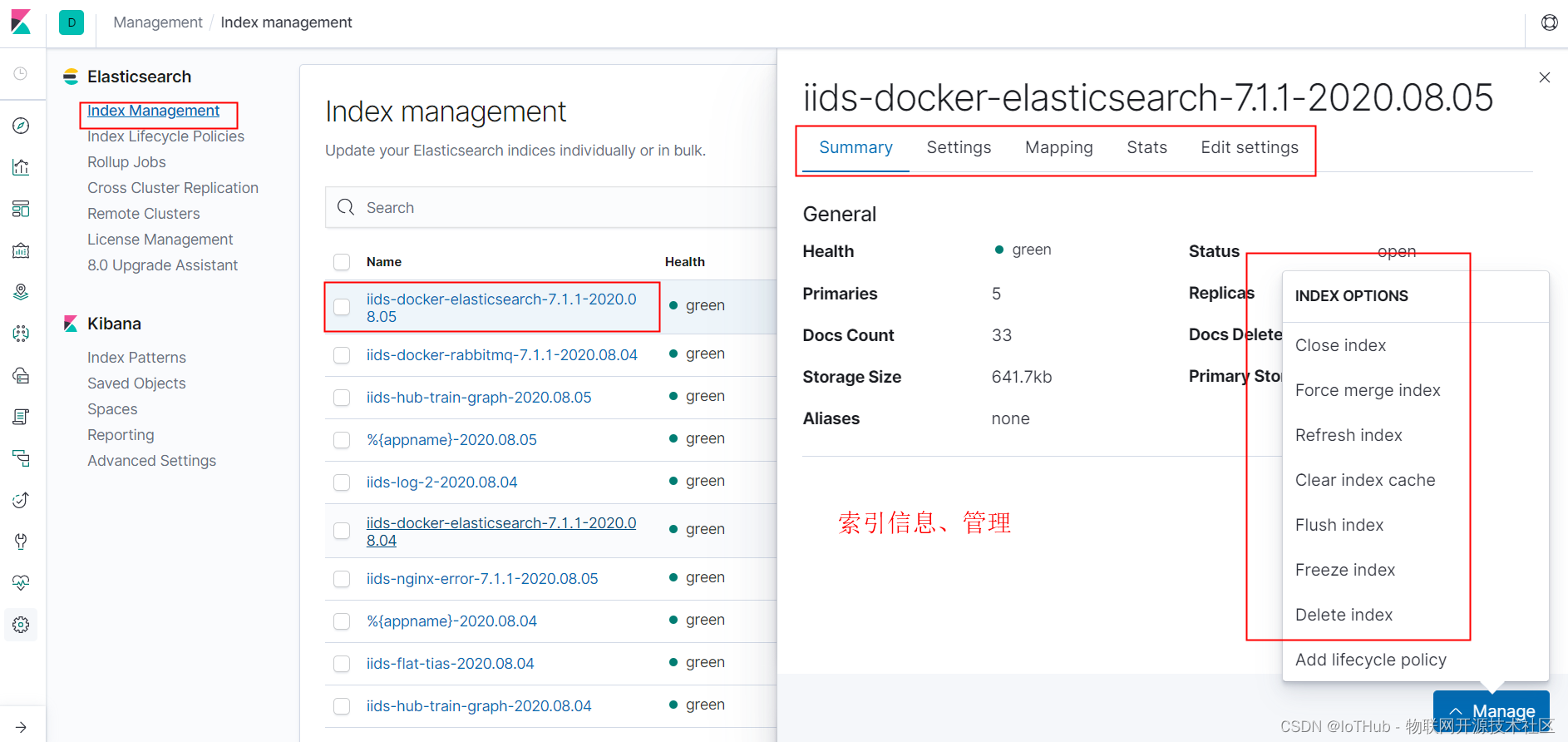Choose Close index from index options
This screenshot has width=1568, height=742.
coord(1415,345)
